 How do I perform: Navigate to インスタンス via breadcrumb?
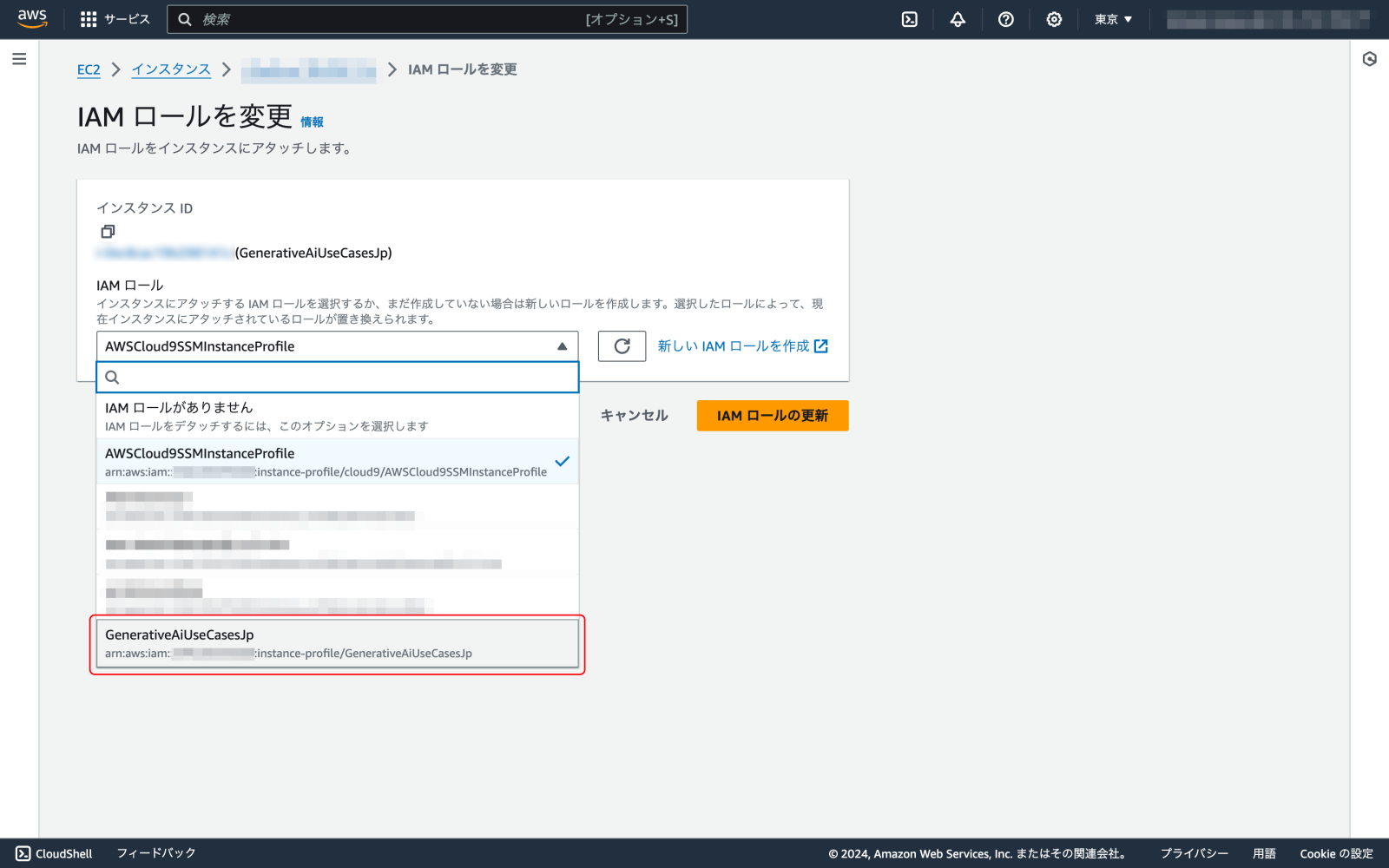[170, 69]
